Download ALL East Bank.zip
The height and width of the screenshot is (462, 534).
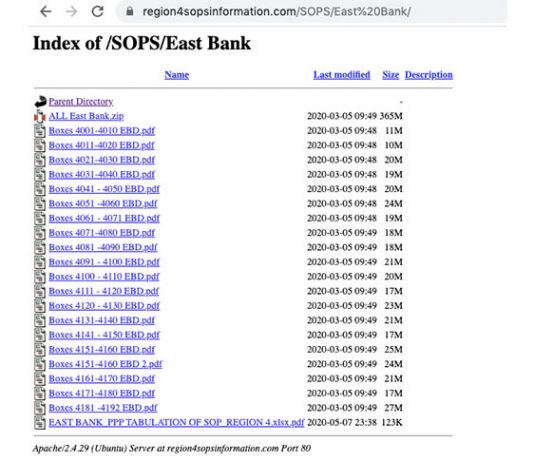pyautogui.click(x=86, y=116)
